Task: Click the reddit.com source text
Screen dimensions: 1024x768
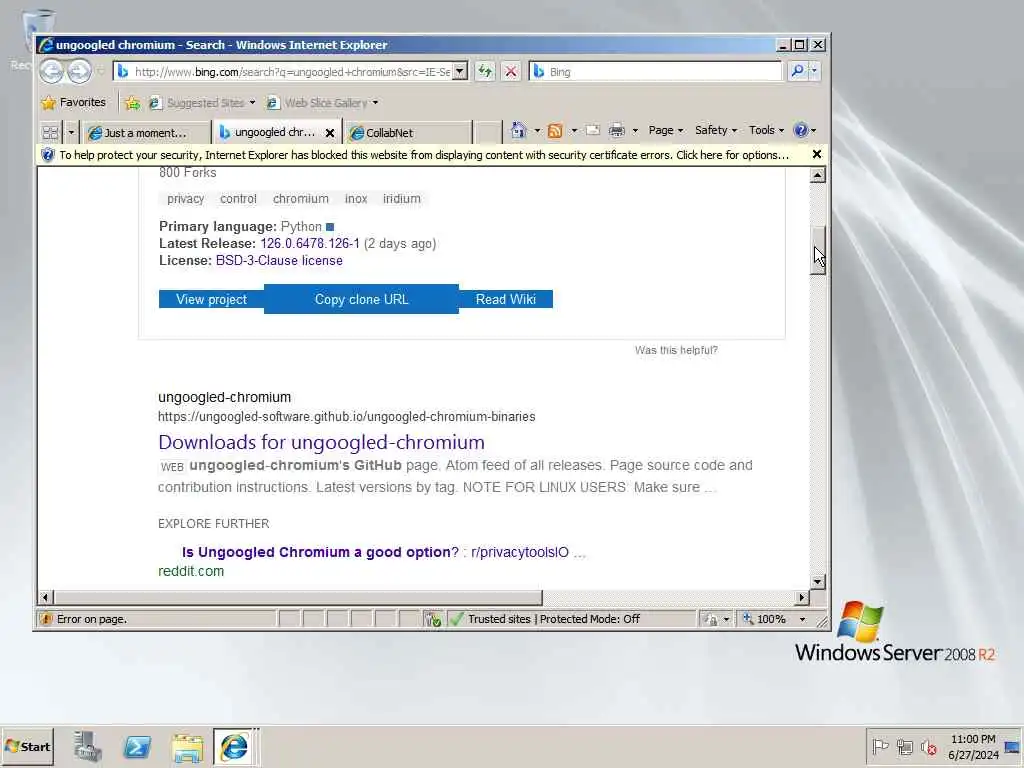Action: [191, 571]
